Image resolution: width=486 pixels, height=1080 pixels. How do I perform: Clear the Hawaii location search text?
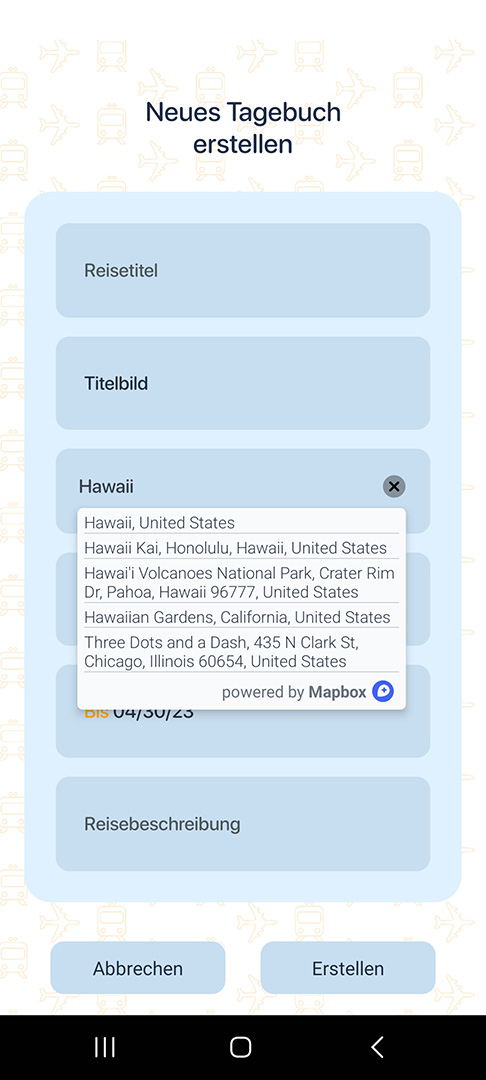(394, 486)
